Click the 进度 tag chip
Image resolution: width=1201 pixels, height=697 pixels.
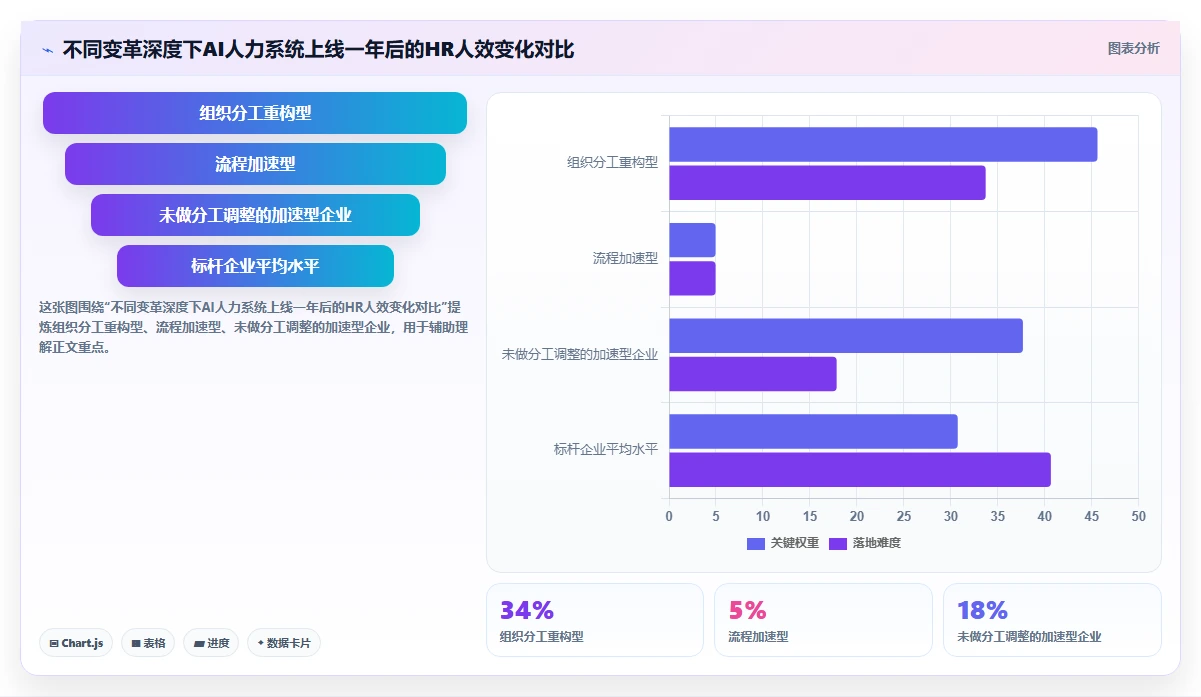pyautogui.click(x=211, y=643)
